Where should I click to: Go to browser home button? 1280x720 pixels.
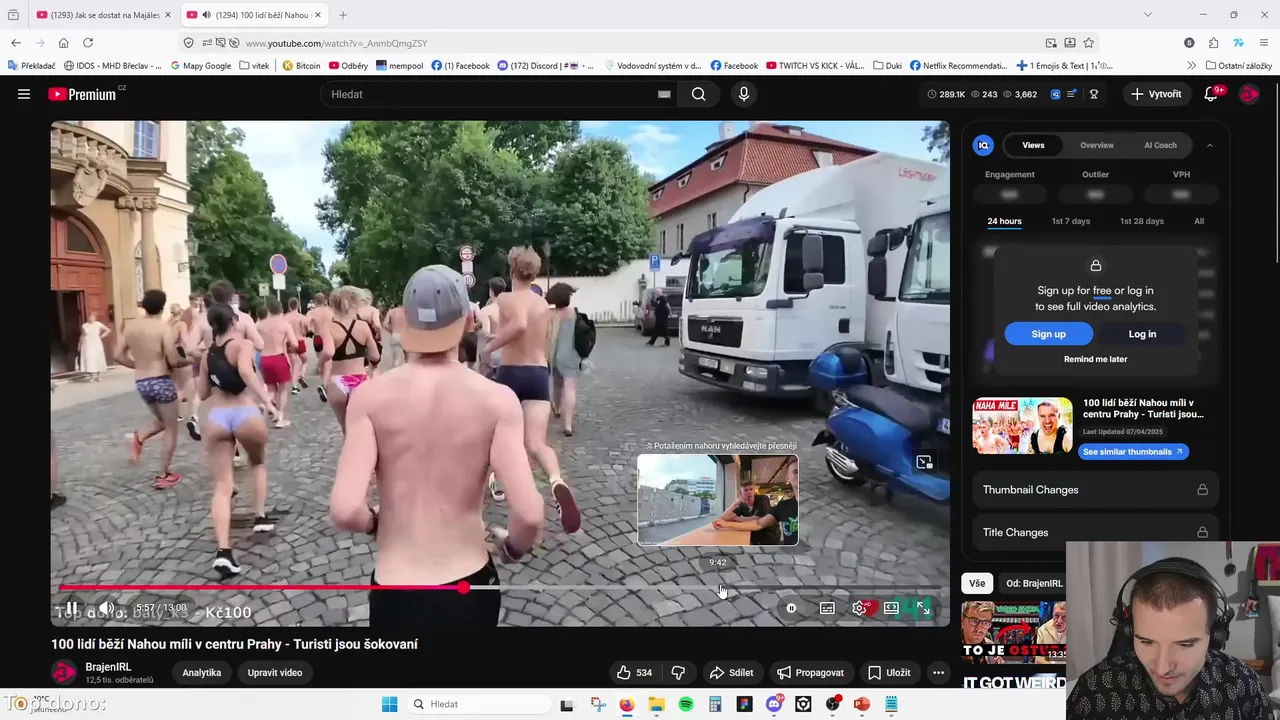click(63, 43)
